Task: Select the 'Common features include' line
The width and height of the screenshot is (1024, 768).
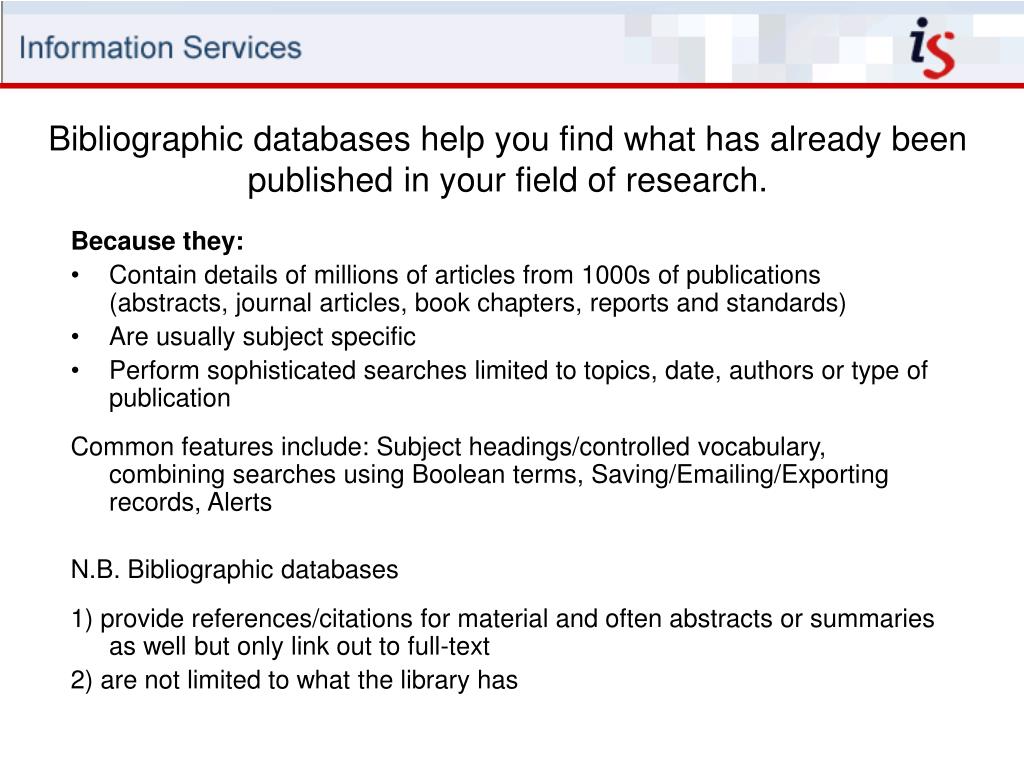Action: click(448, 447)
